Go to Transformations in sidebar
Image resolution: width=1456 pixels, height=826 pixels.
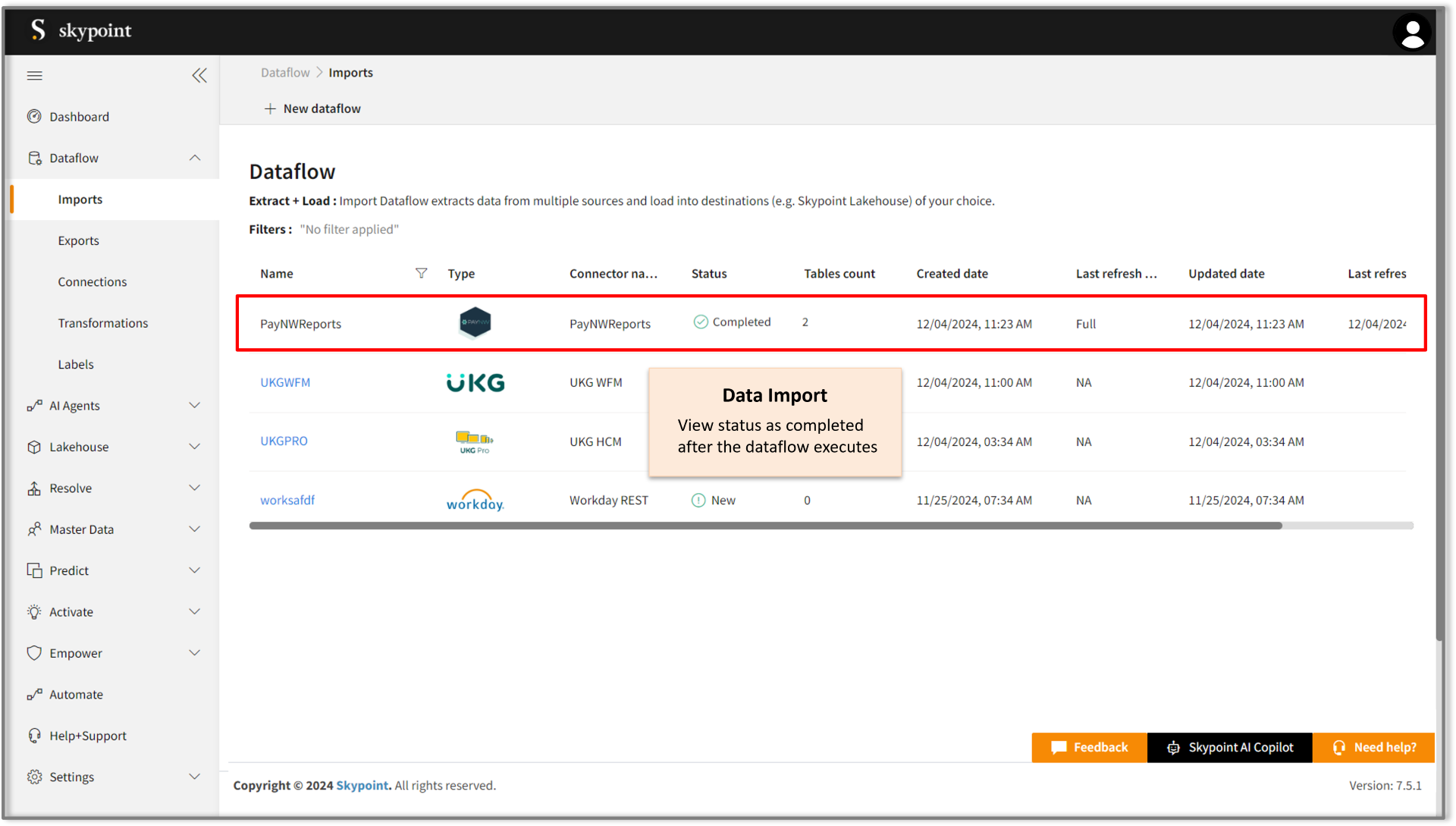click(102, 323)
